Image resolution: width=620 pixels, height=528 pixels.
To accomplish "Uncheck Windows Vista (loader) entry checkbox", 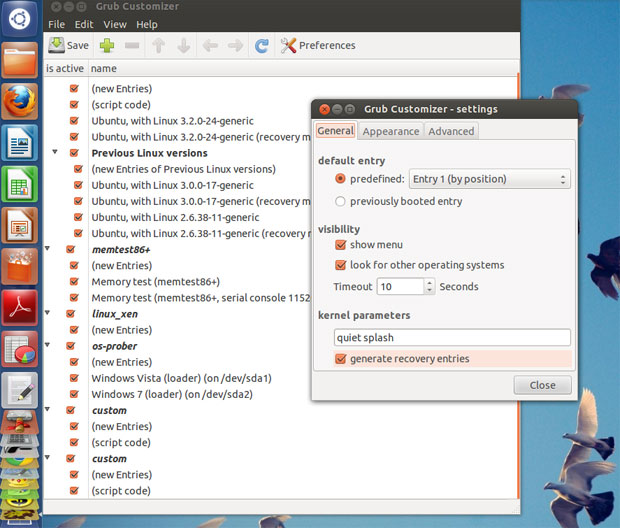I will (74, 378).
